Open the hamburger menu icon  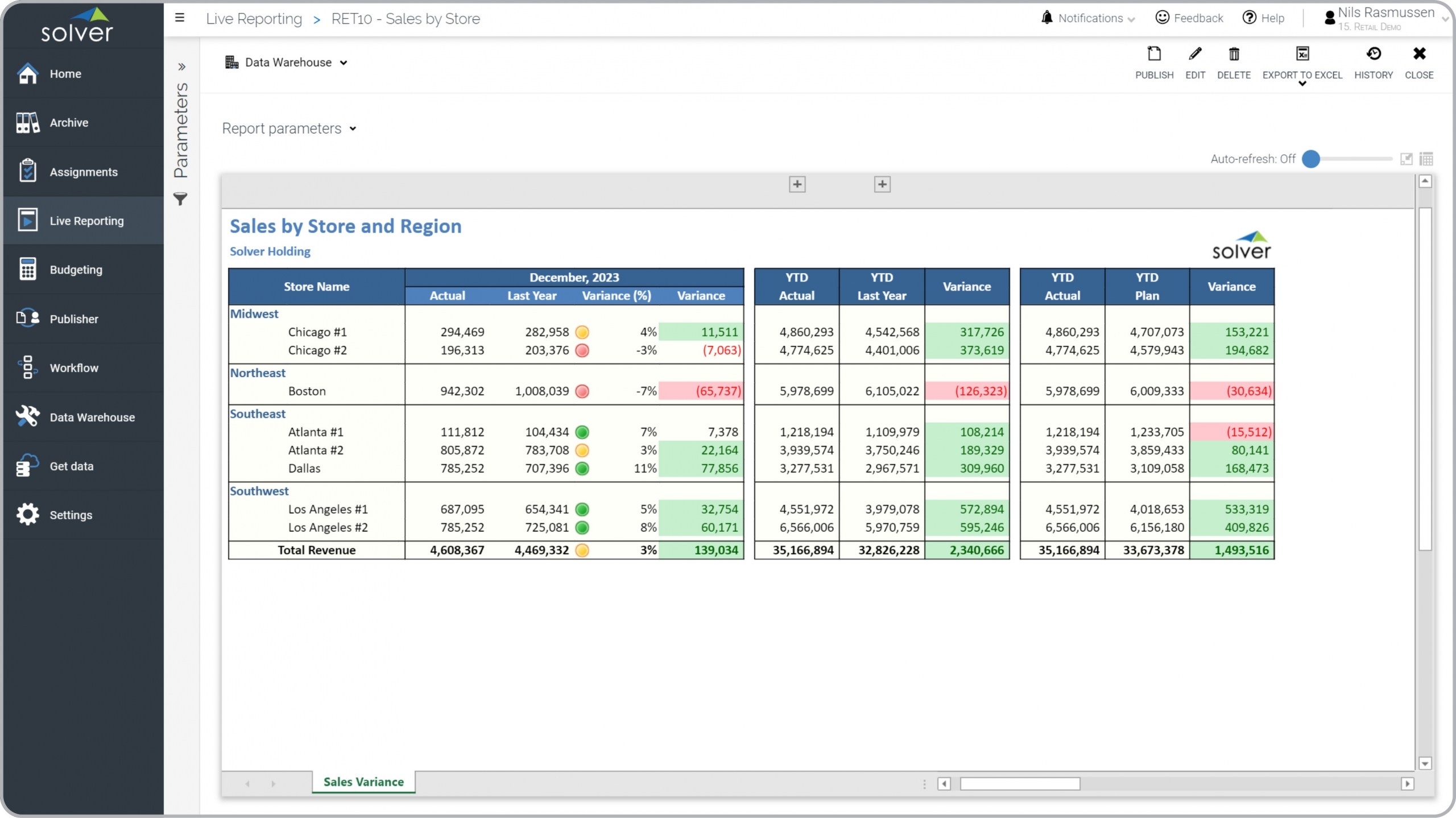180,18
